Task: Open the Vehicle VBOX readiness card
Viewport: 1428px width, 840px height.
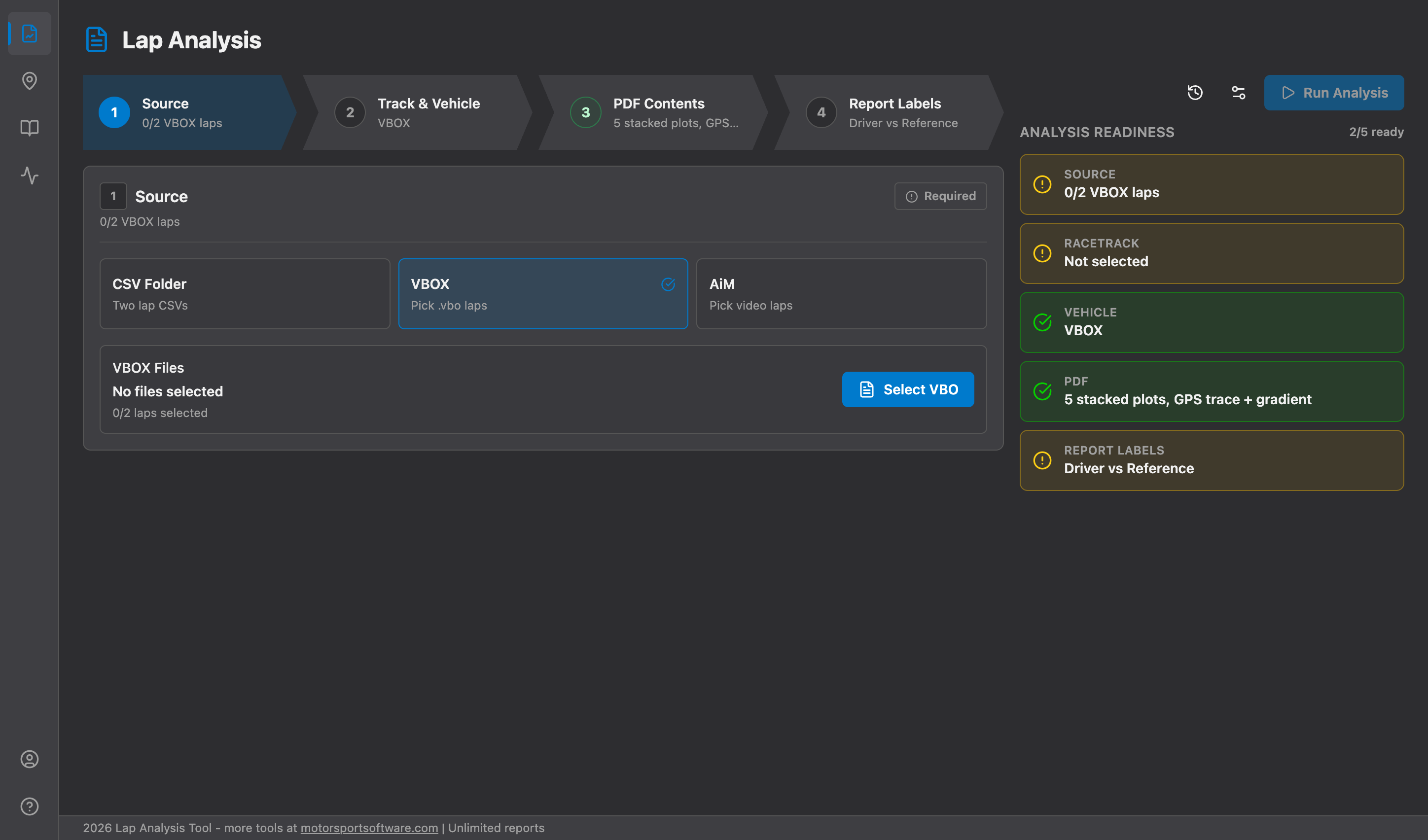Action: (x=1212, y=322)
